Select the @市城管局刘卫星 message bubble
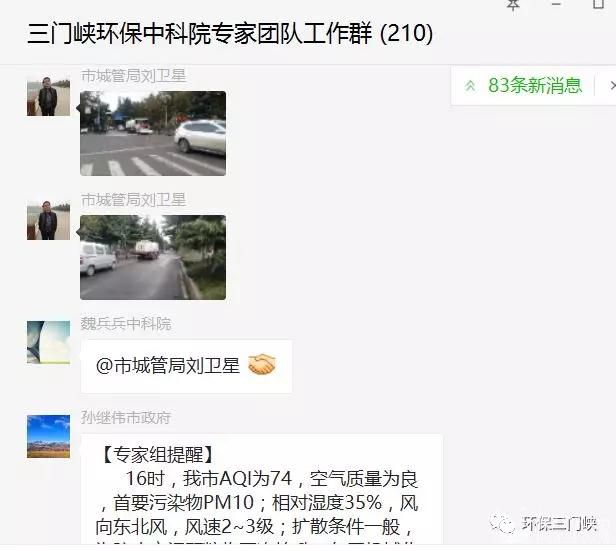Viewport: 616px width, 551px height. pos(186,366)
